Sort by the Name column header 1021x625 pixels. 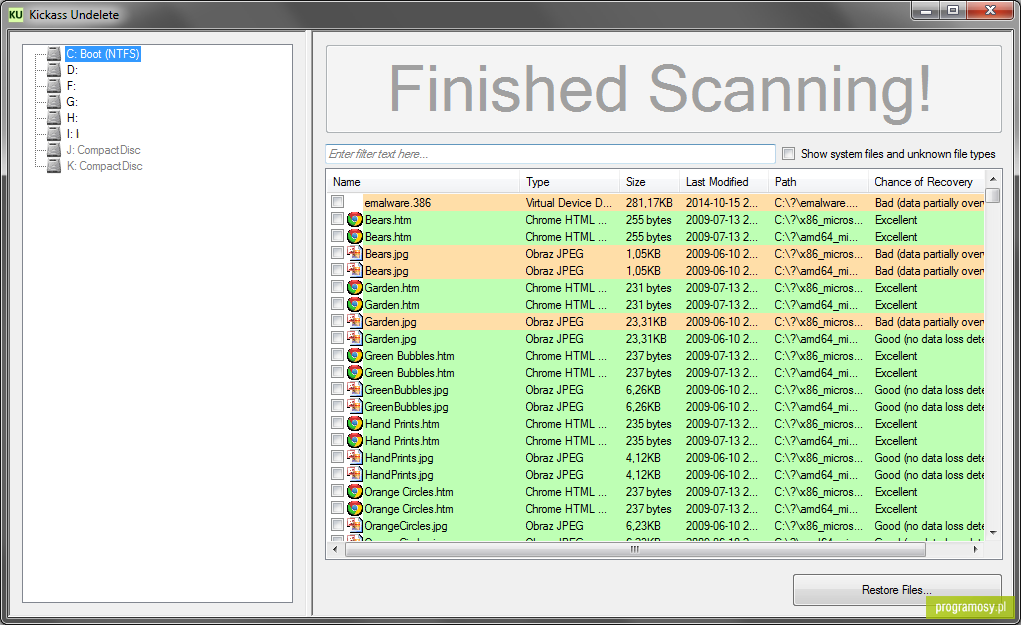(x=423, y=182)
